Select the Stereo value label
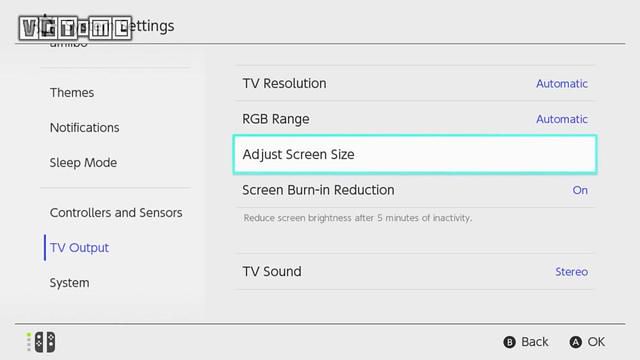The height and width of the screenshot is (360, 640). pyautogui.click(x=571, y=272)
